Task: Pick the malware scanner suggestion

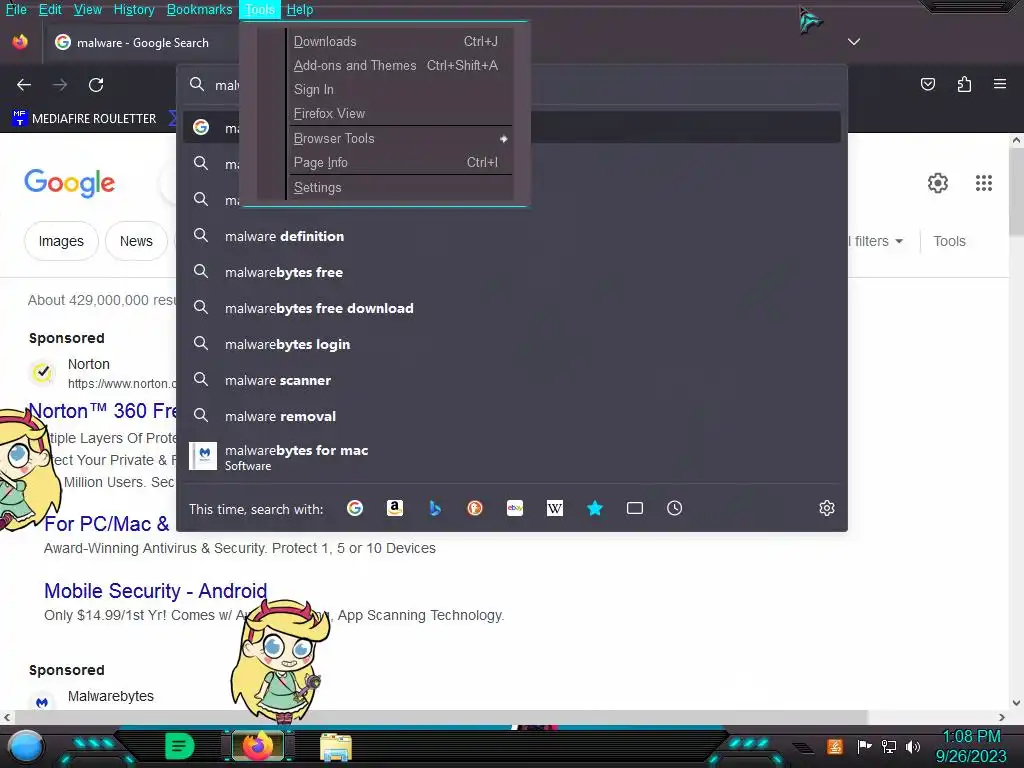Action: click(x=511, y=380)
